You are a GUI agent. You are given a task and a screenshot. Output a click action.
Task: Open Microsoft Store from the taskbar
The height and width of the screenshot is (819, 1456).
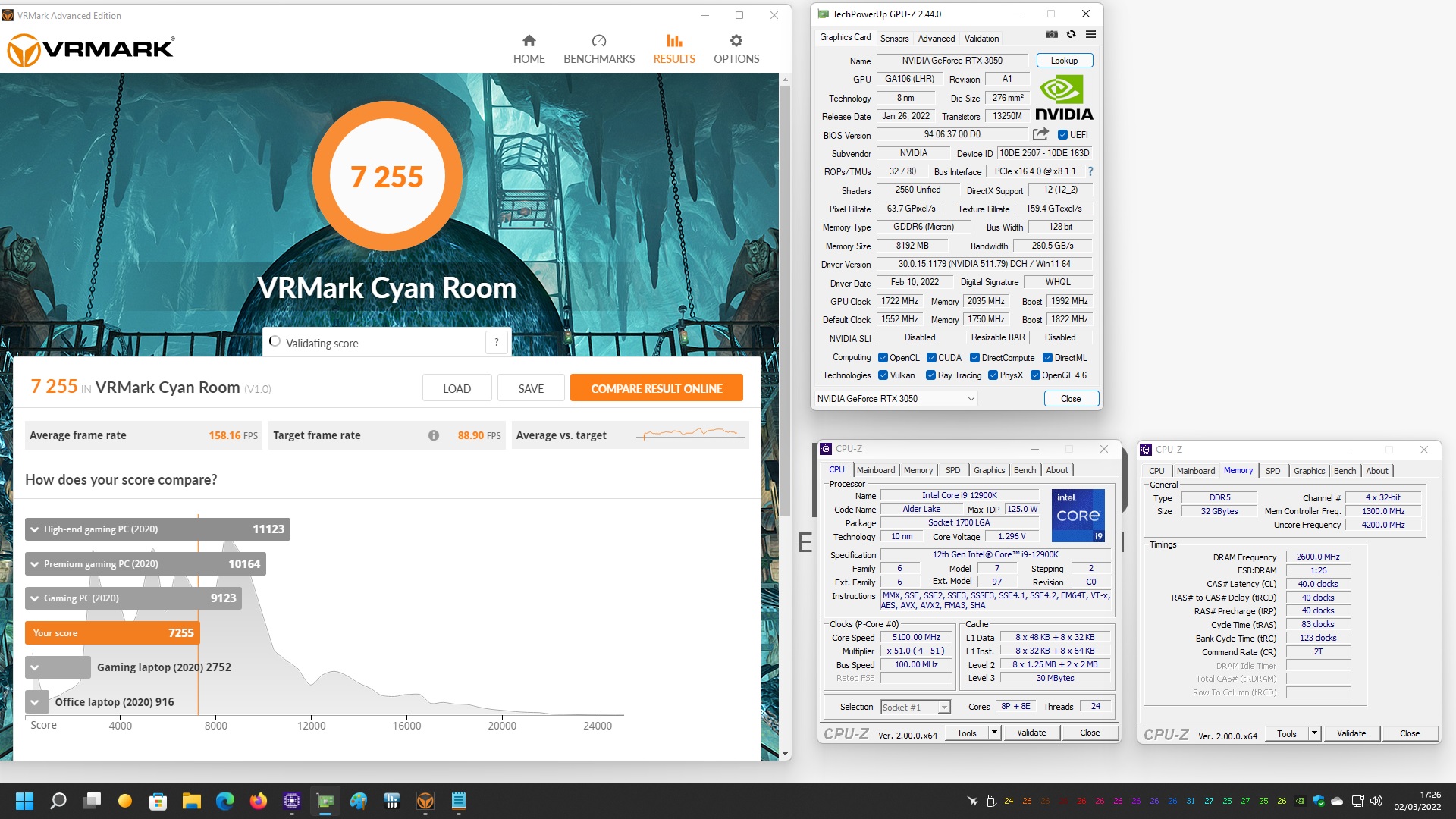(x=158, y=801)
